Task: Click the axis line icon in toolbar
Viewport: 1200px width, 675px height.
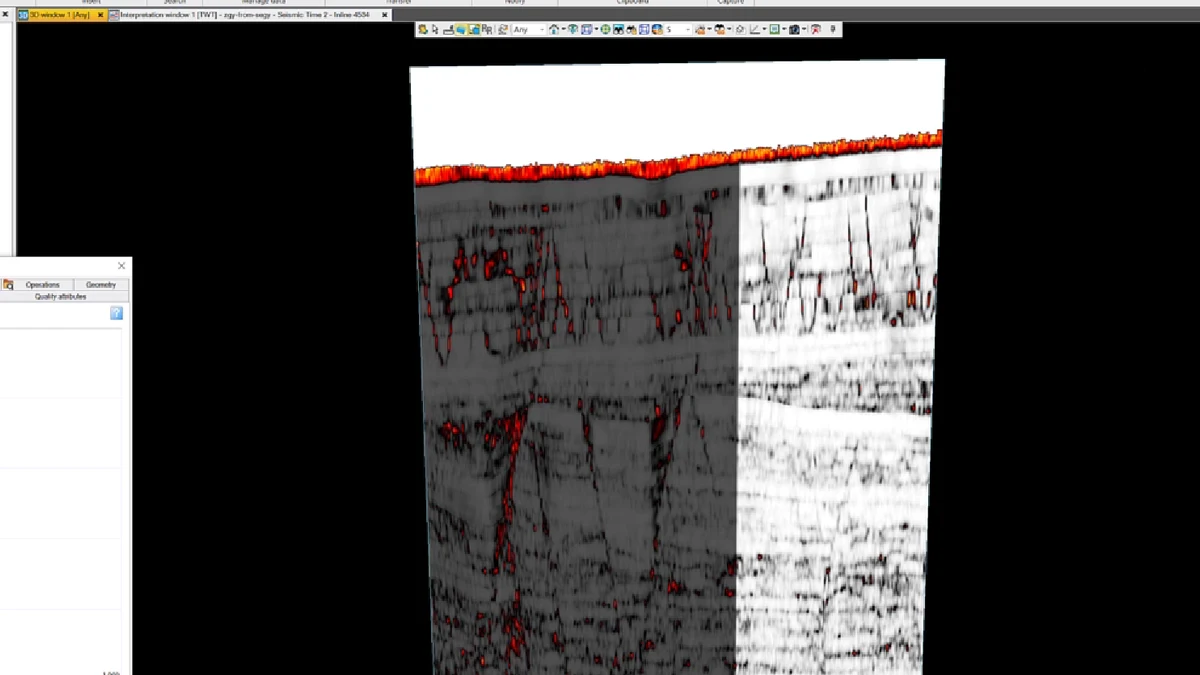Action: coord(755,30)
